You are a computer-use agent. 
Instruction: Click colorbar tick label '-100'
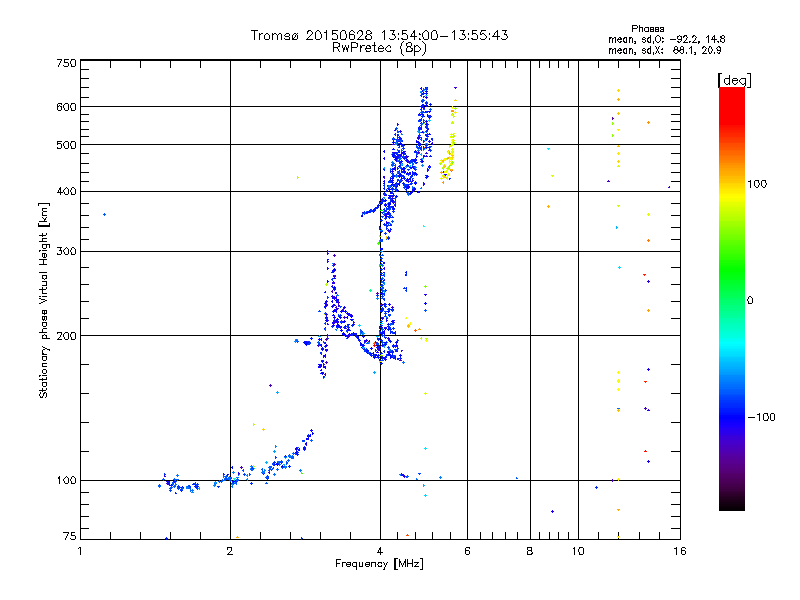[761, 417]
